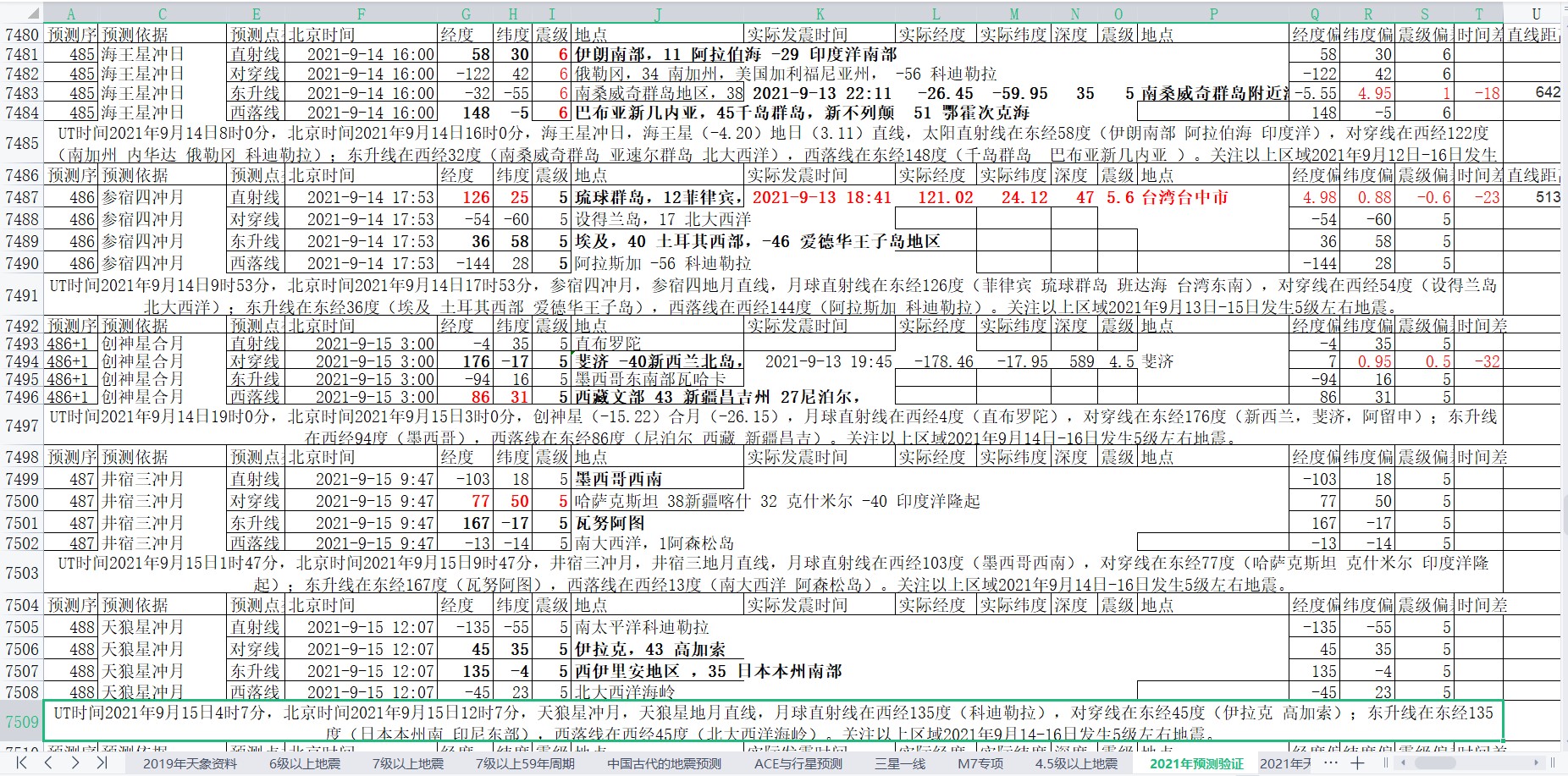
Task: Add a new sheet with plus icon
Action: pyautogui.click(x=1357, y=763)
